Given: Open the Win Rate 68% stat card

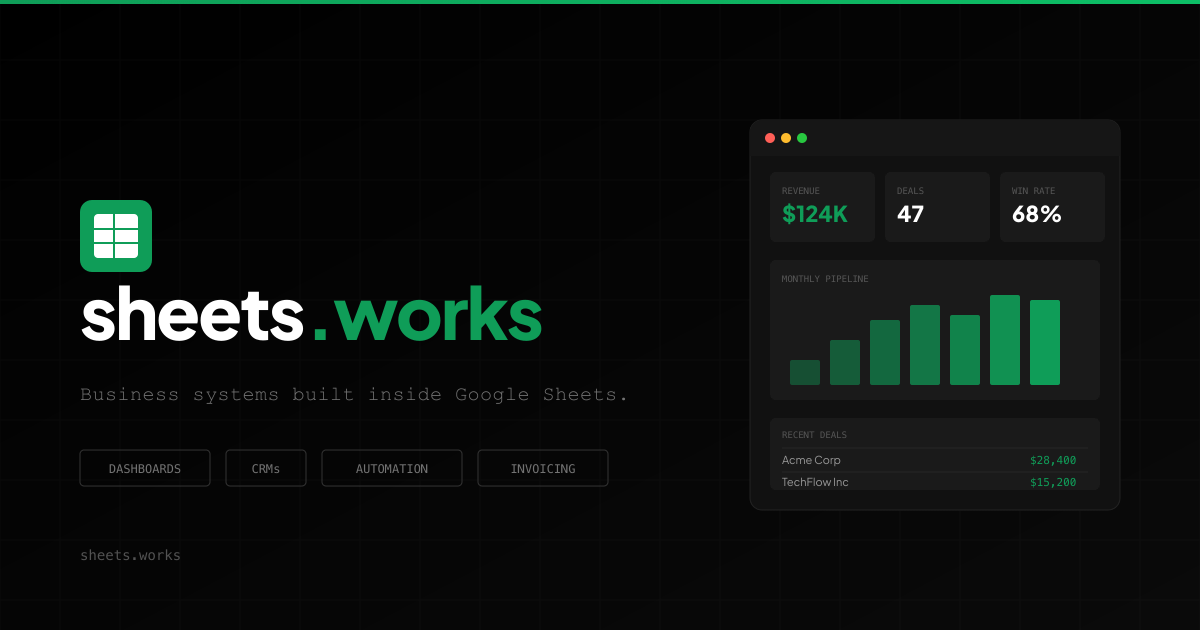Looking at the screenshot, I should click(1052, 207).
